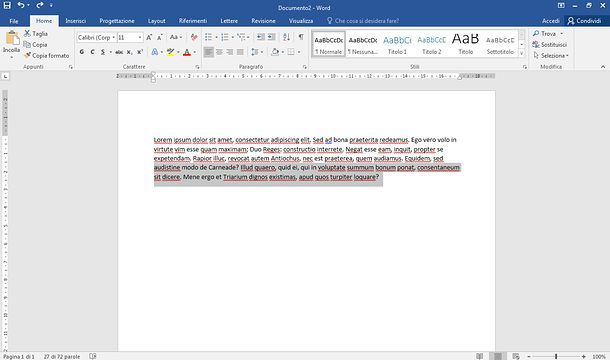Switch to Revisione tab
610x360 pixels.
263,21
